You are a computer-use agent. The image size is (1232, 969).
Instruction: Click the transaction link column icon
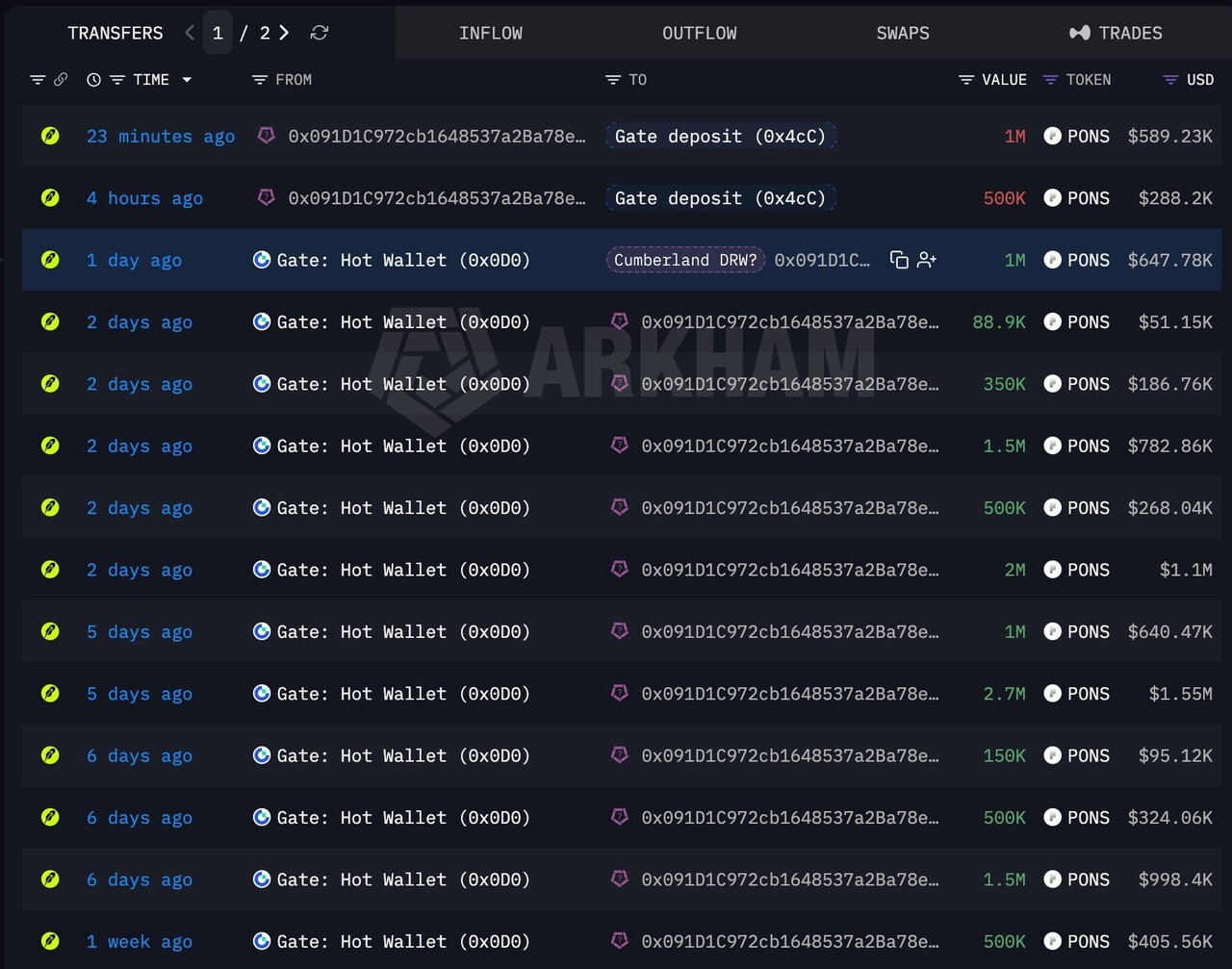point(61,80)
